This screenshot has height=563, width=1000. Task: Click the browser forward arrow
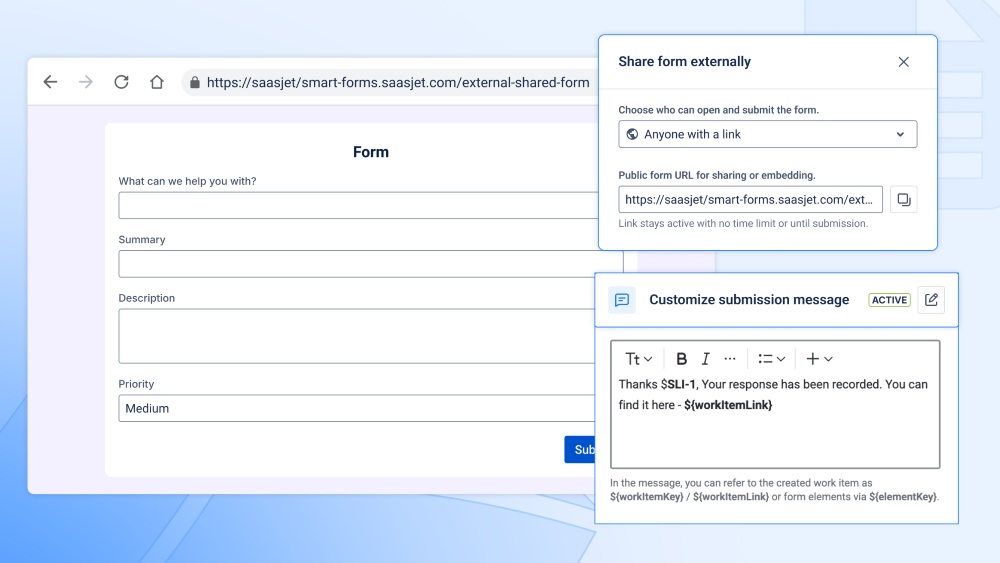85,82
